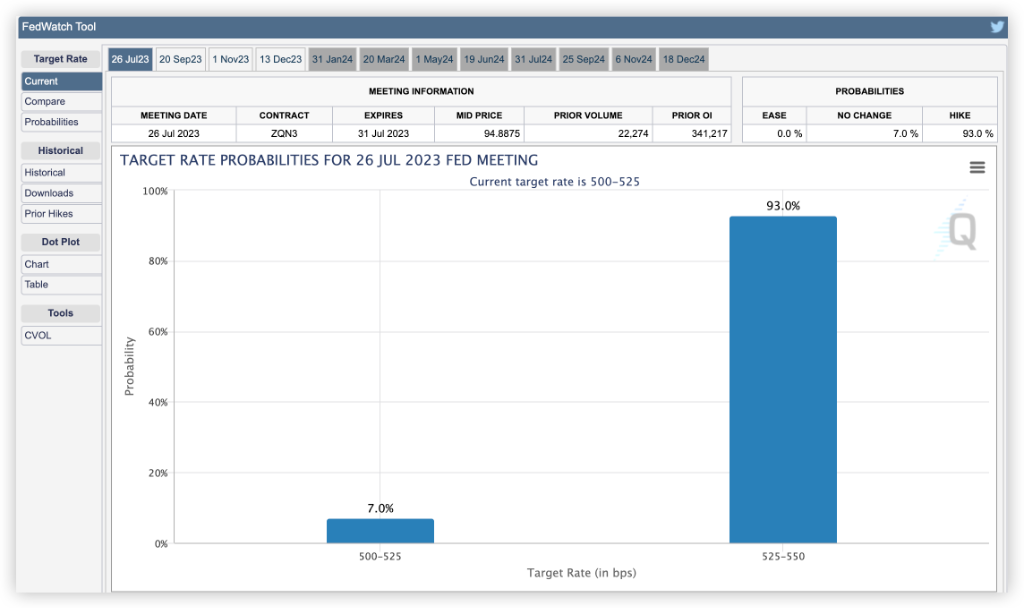
Task: Open the 18 Dec24 tab
Action: tap(684, 59)
